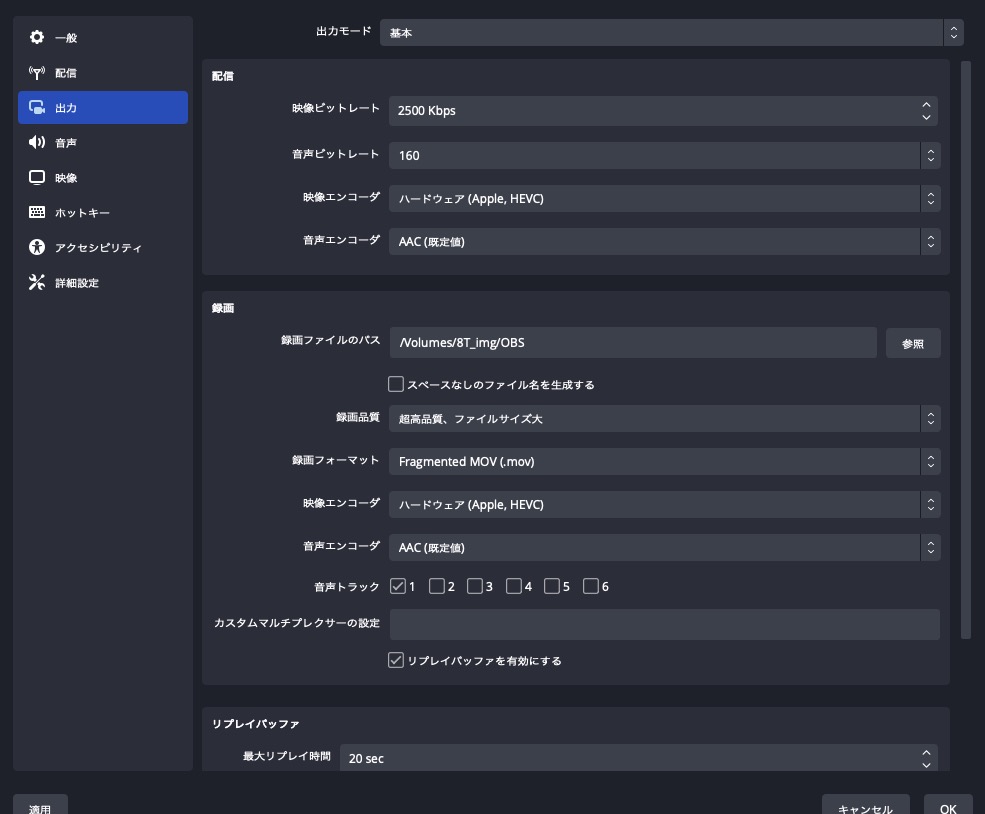Click the keyboard icon for ホットキー

click(x=37, y=212)
